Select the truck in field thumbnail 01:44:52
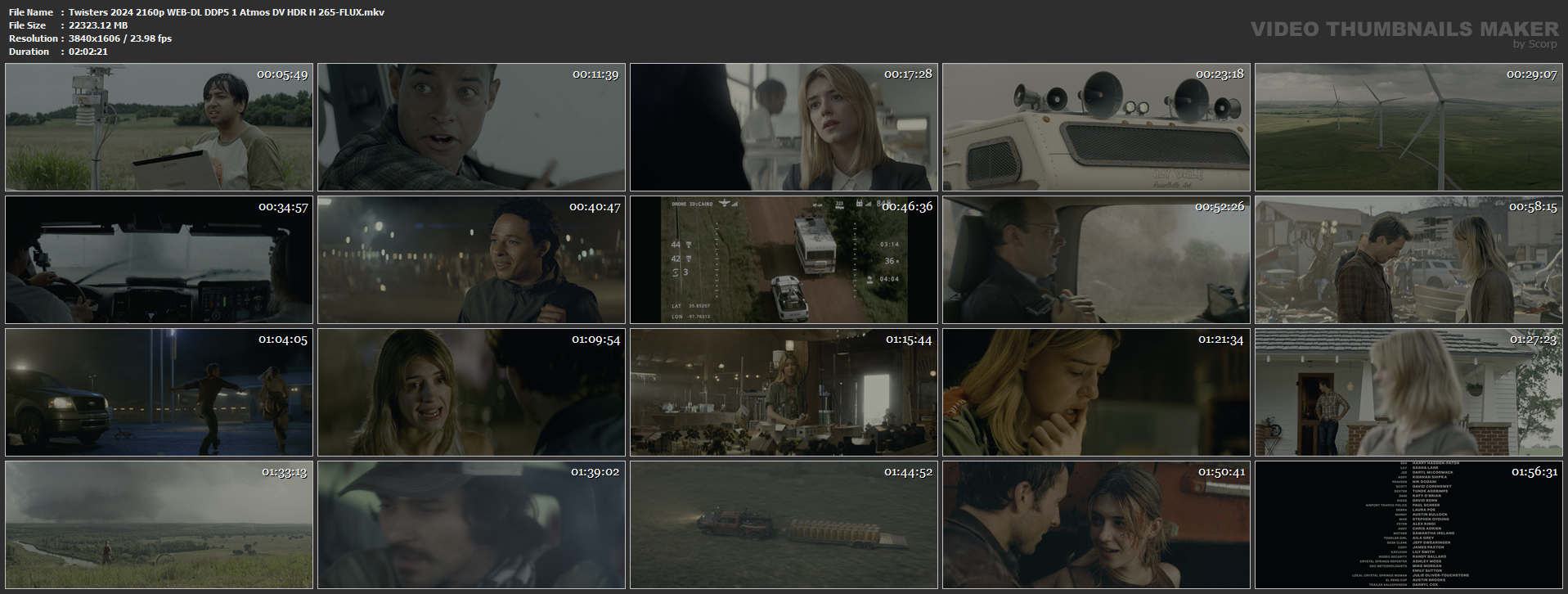Screen dimensions: 1568x594 [784, 525]
